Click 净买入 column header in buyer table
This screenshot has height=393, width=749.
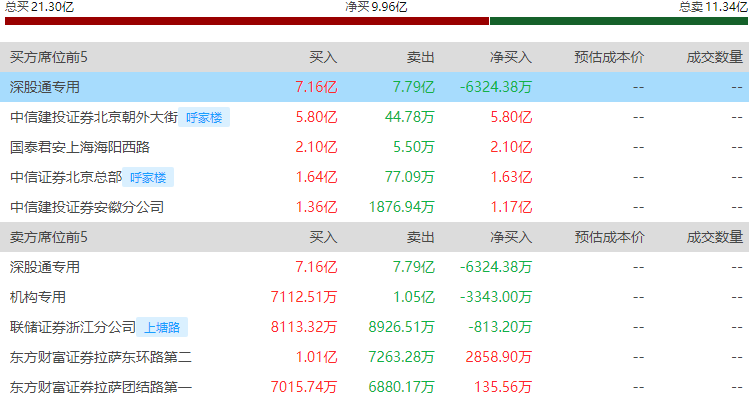tap(511, 57)
